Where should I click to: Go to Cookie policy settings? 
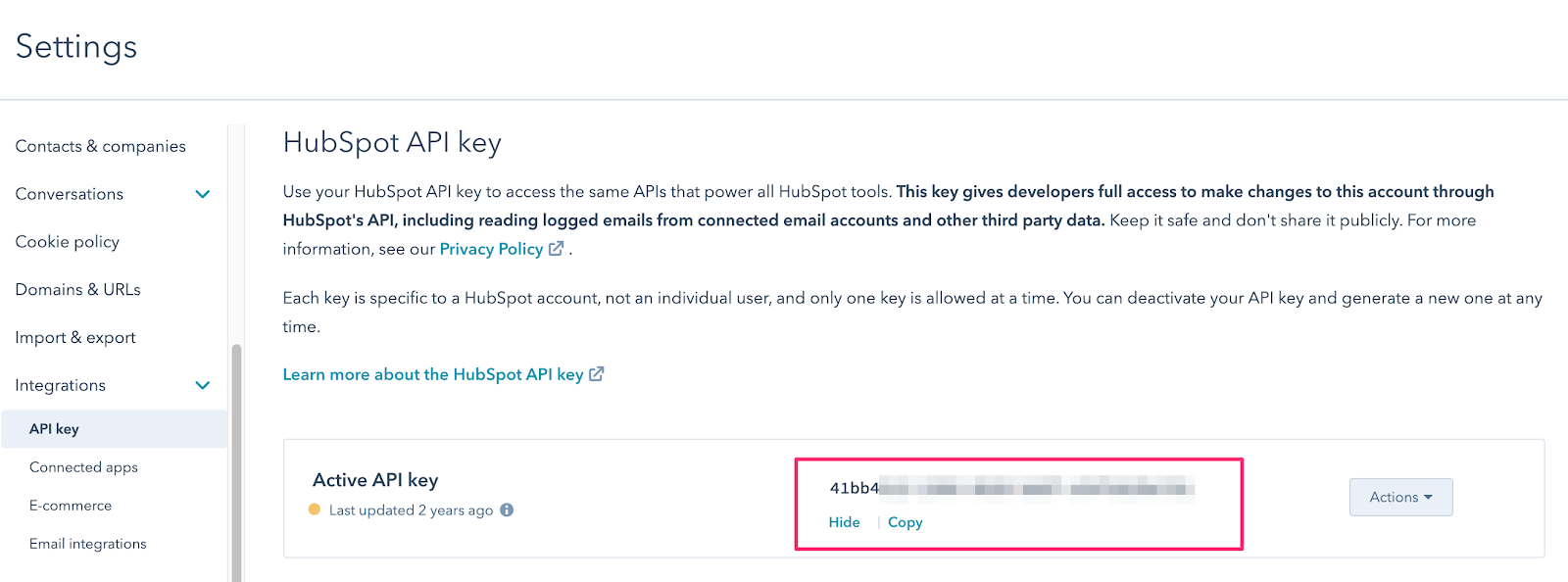coord(68,242)
